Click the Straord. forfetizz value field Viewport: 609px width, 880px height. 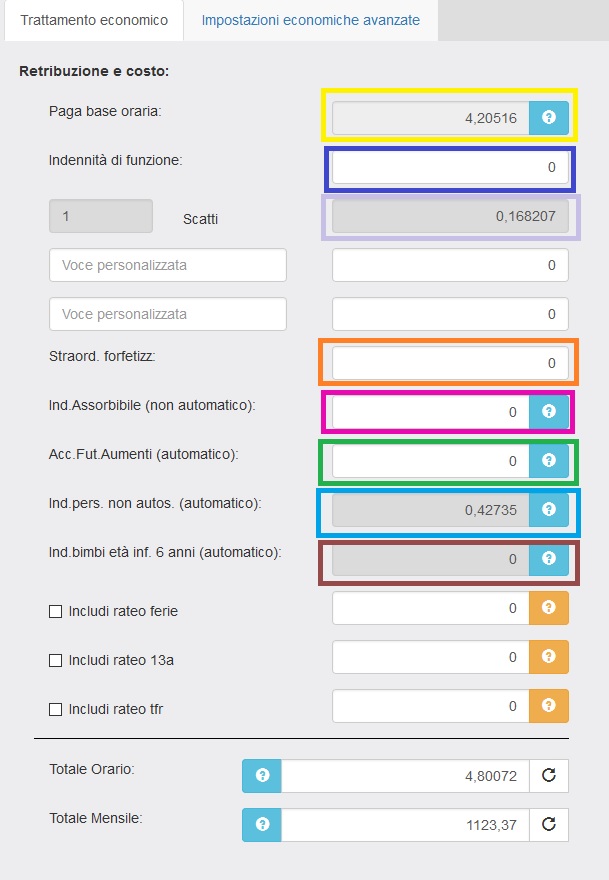coord(449,363)
